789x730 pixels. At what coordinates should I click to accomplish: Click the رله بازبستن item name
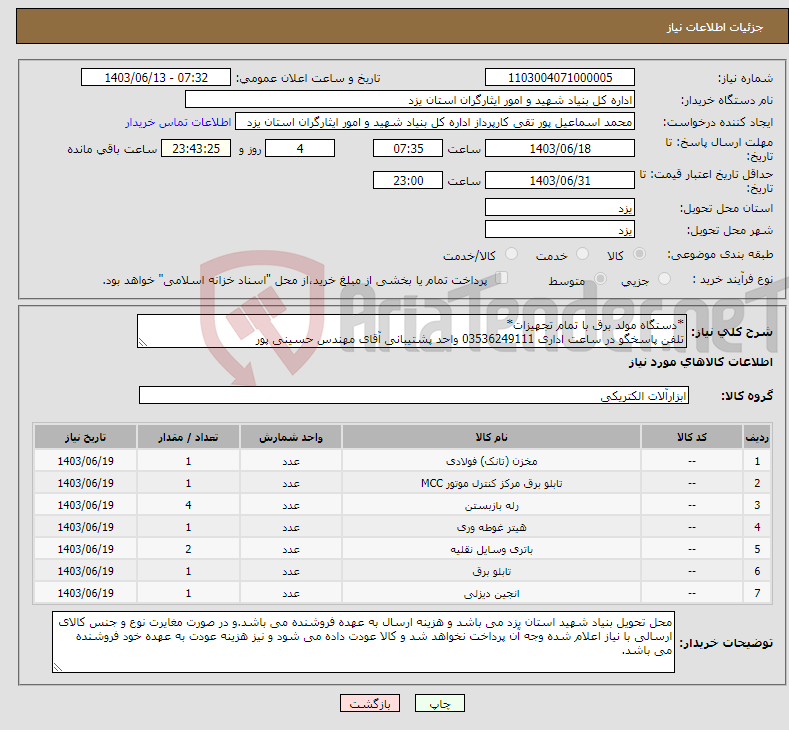click(492, 506)
